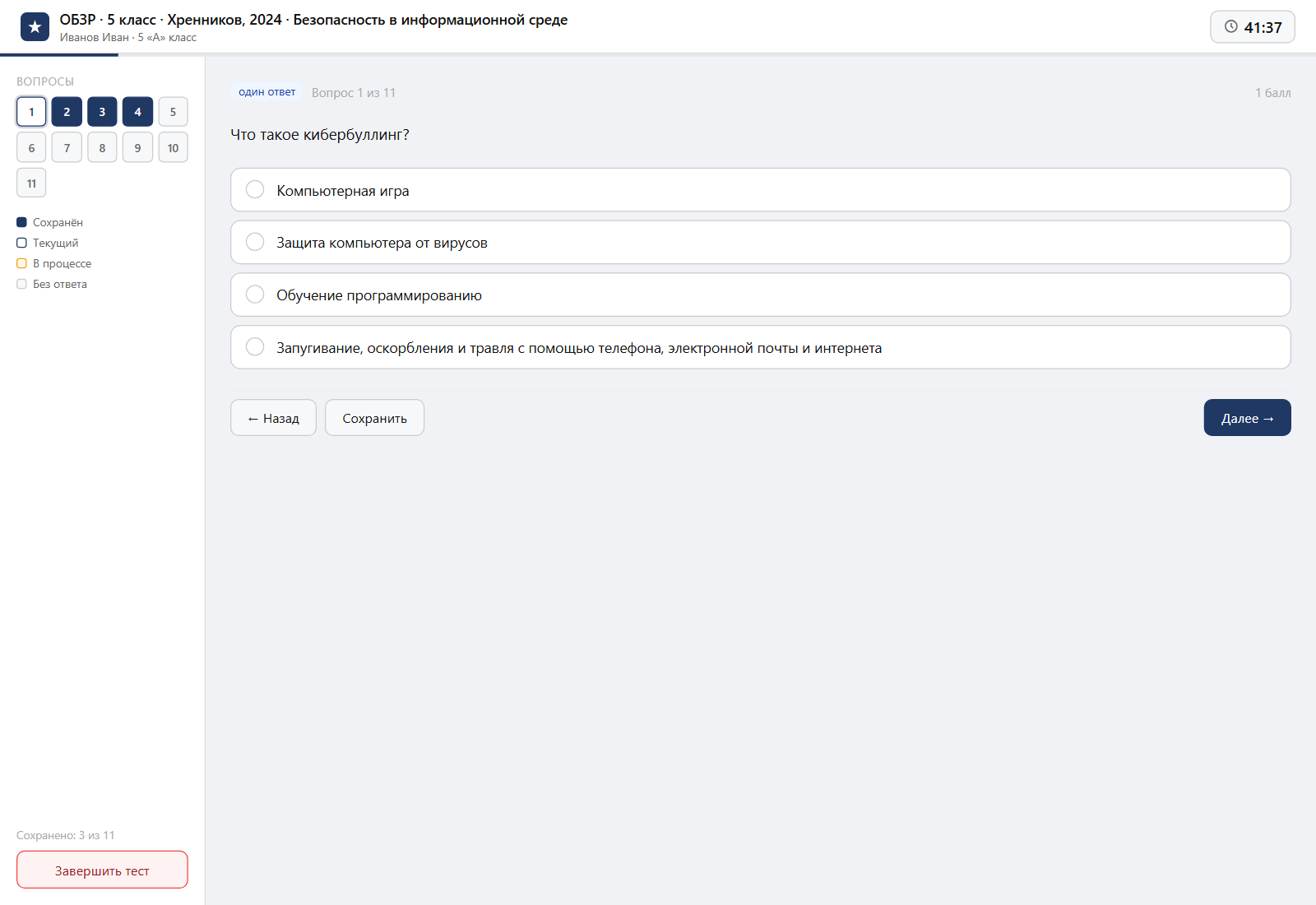Save the answer with 'Сохранить'
Screen dimensions: 1316x905
point(374,418)
